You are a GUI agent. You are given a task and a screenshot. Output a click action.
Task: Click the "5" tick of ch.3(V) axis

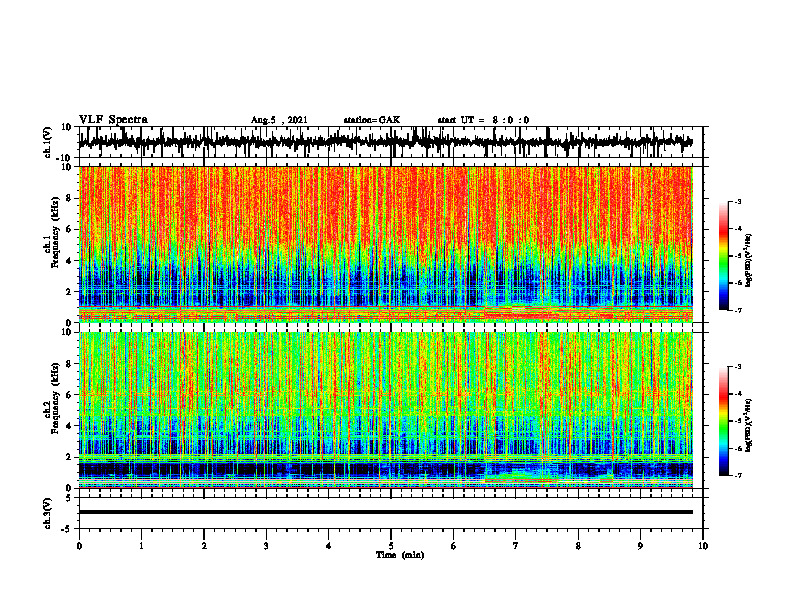coord(70,498)
